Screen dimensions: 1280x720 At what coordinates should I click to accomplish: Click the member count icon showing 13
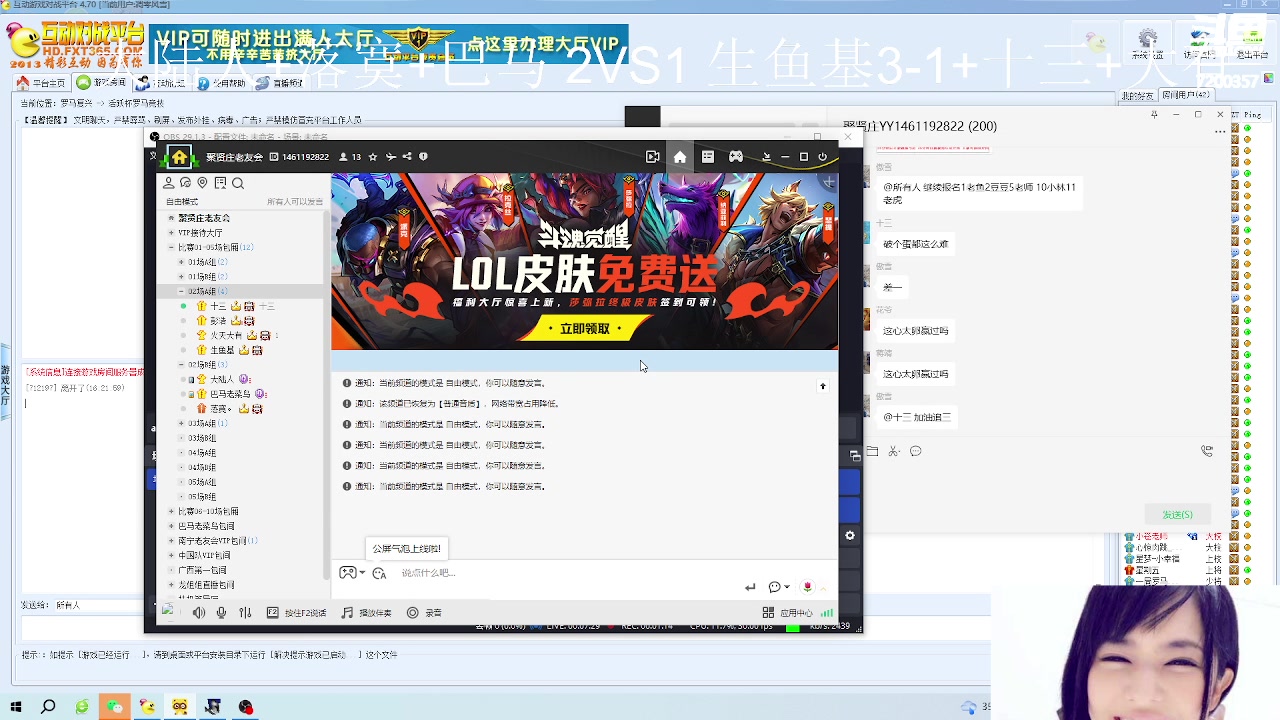coord(349,157)
